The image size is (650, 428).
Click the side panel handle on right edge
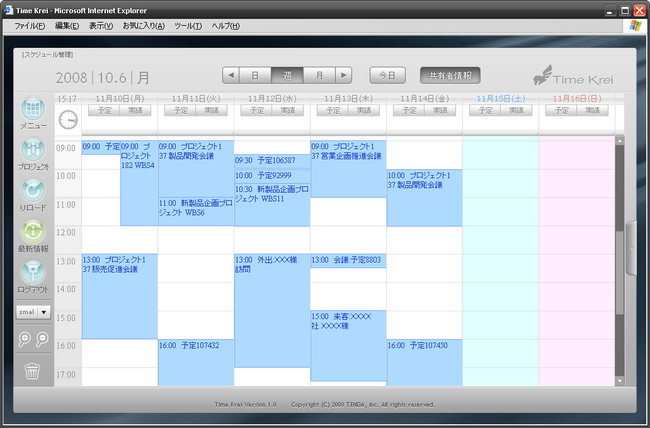coord(631,248)
